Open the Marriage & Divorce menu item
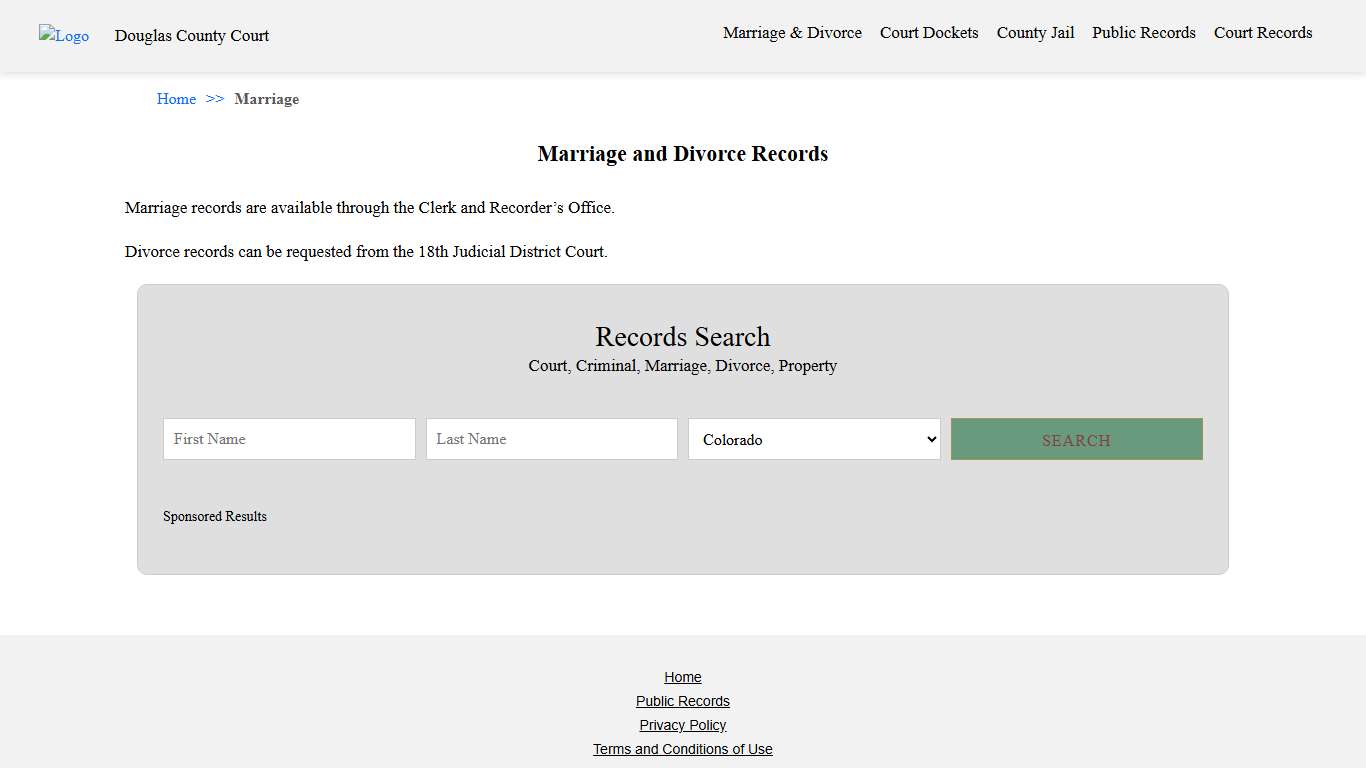The width and height of the screenshot is (1366, 768). tap(792, 33)
